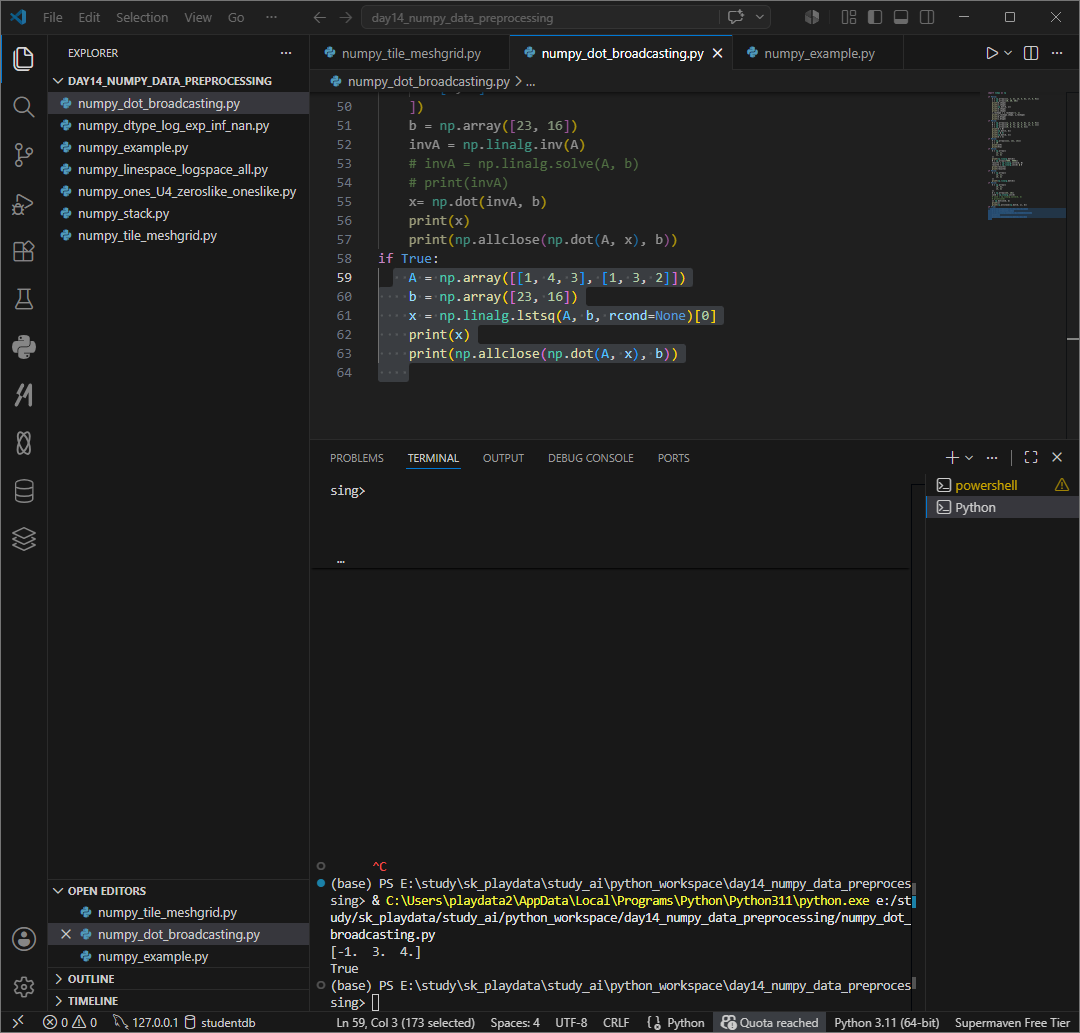Open the Selection menu
This screenshot has height=1033, width=1080.
pos(142,18)
